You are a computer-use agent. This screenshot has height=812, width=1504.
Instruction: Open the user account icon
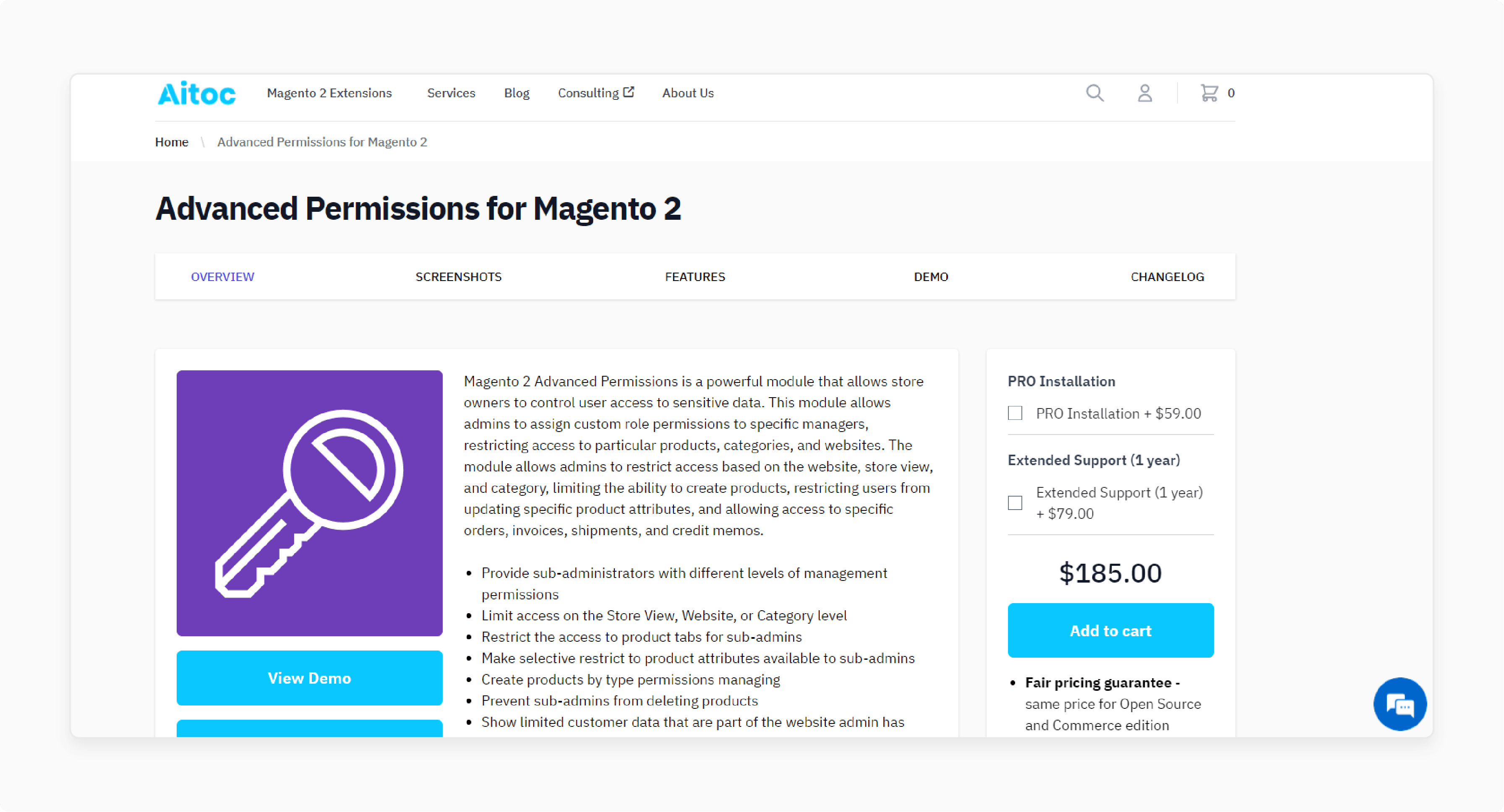[x=1145, y=94]
